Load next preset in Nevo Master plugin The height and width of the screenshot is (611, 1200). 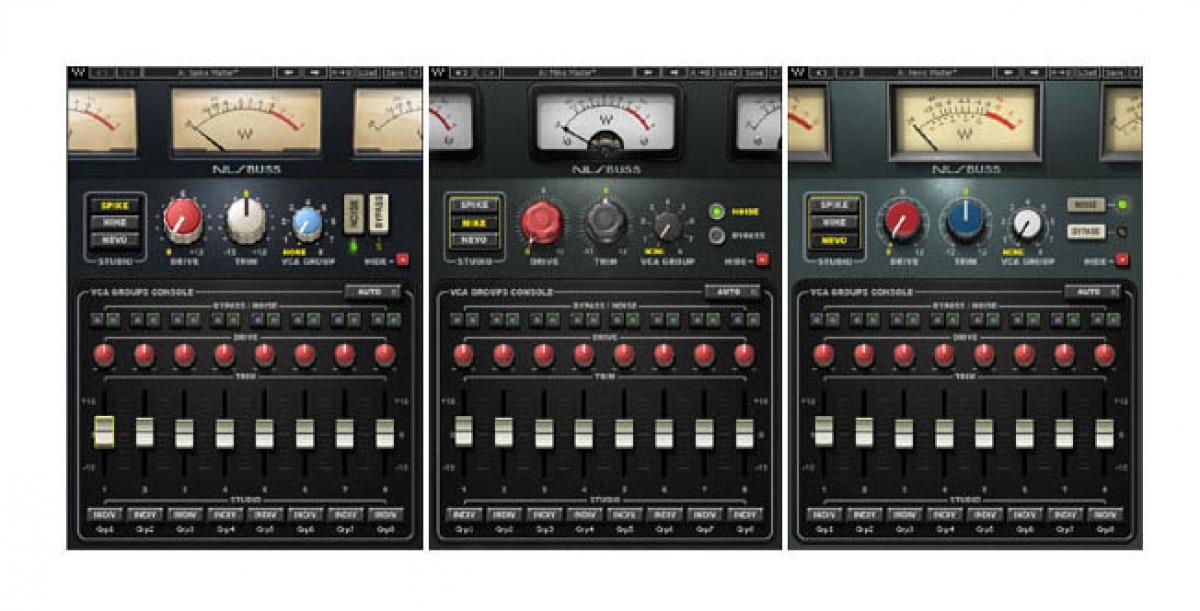1037,73
